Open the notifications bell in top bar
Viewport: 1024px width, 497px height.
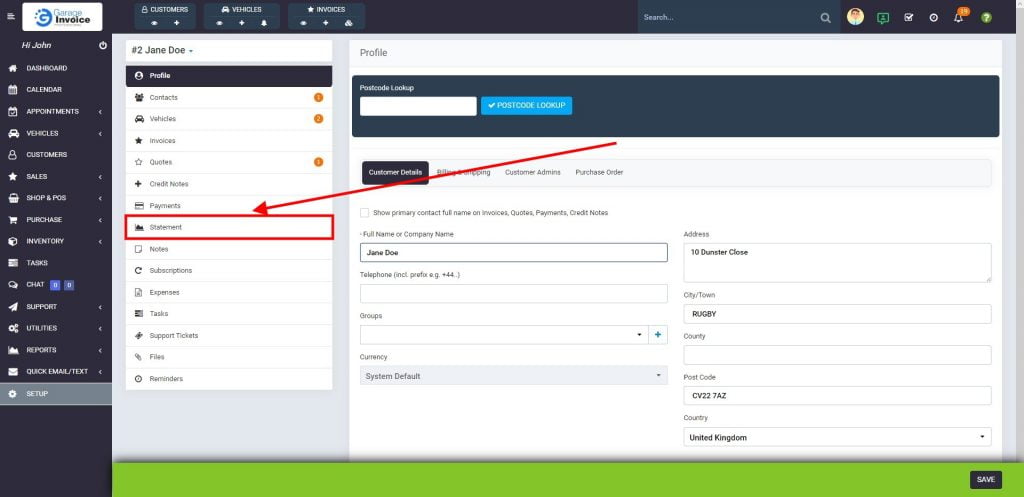coord(958,17)
